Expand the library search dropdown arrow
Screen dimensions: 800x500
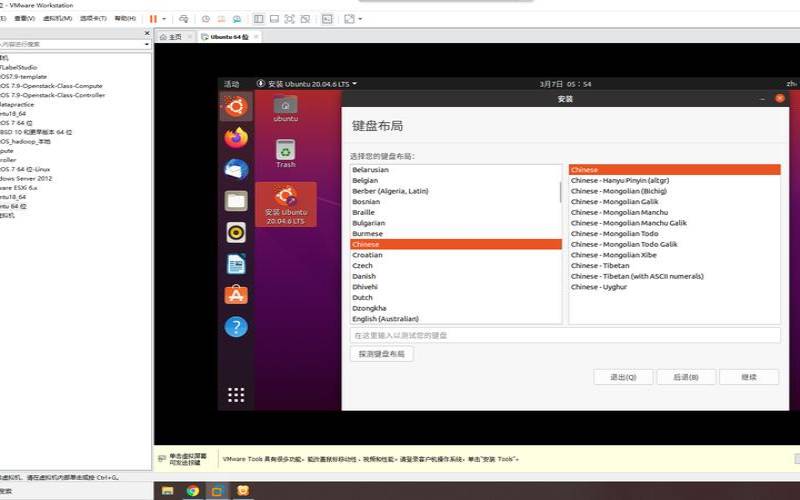147,44
